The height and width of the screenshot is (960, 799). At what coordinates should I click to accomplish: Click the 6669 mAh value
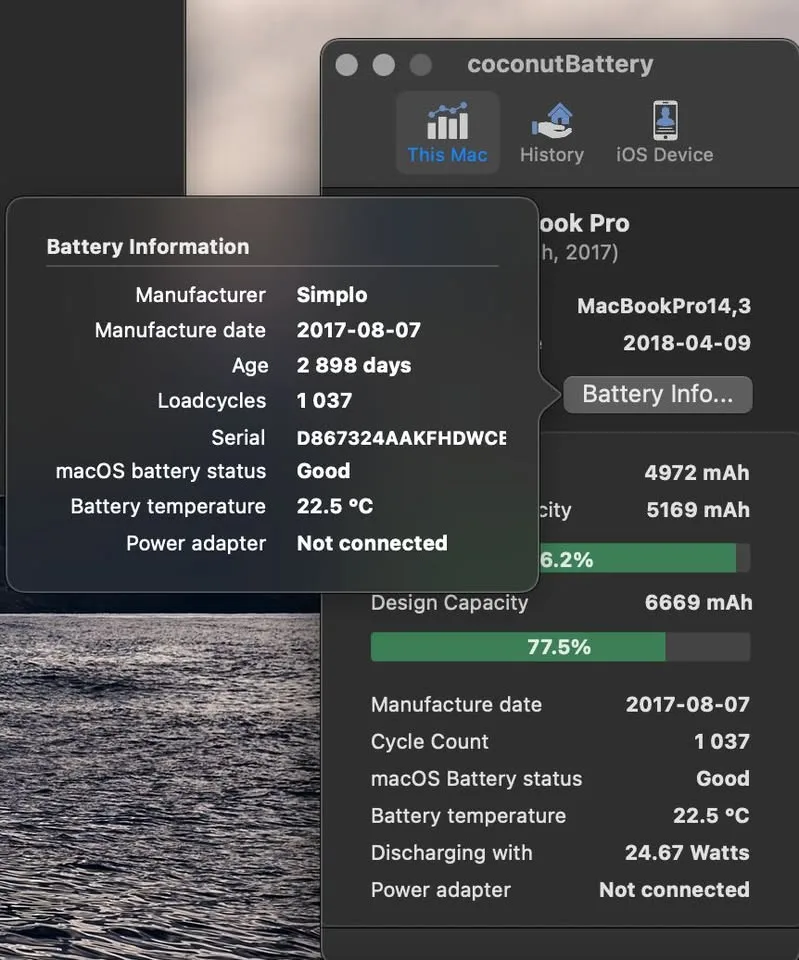point(699,602)
